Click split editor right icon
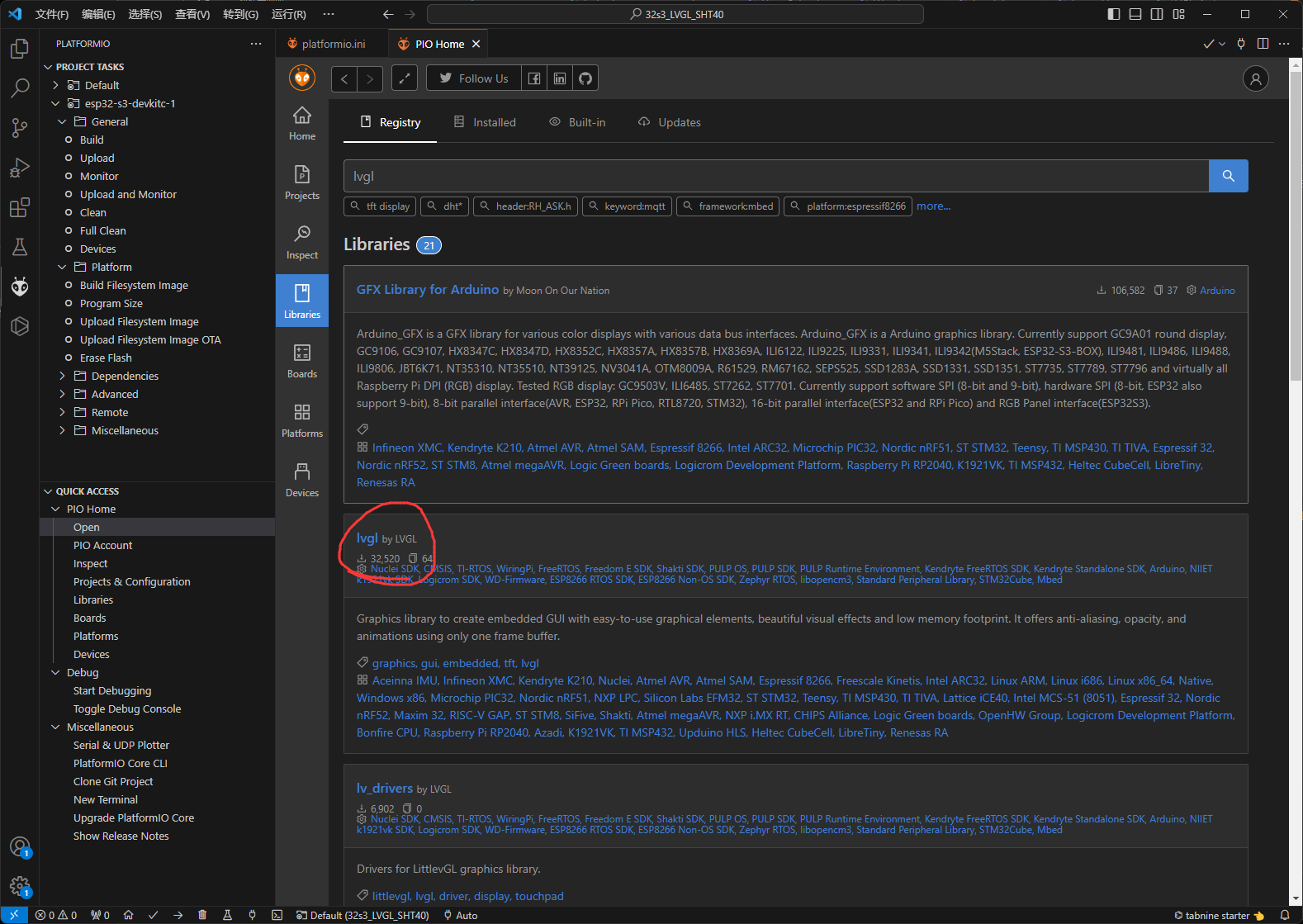 [1263, 44]
